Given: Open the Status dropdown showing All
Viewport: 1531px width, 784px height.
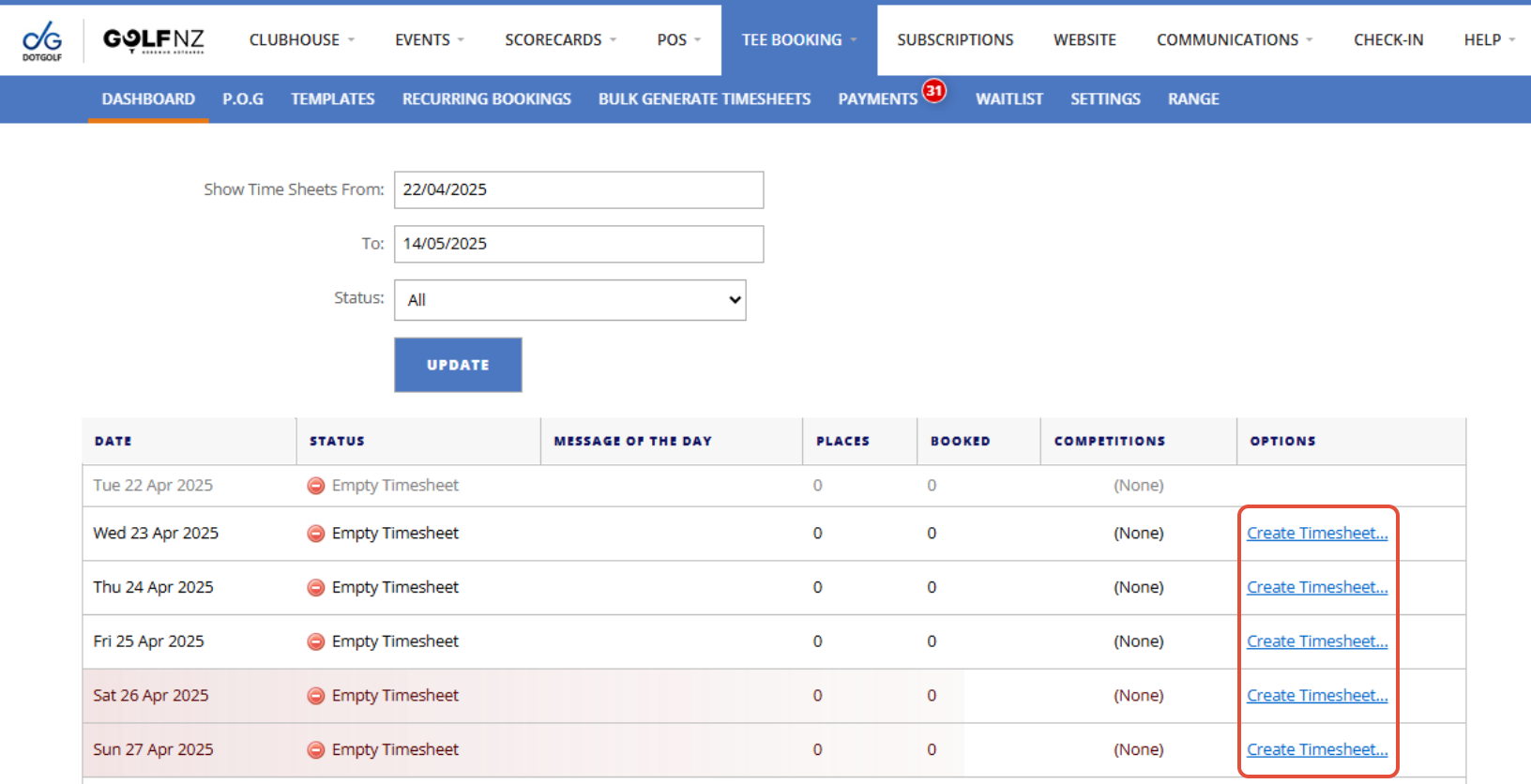Looking at the screenshot, I should (x=569, y=300).
